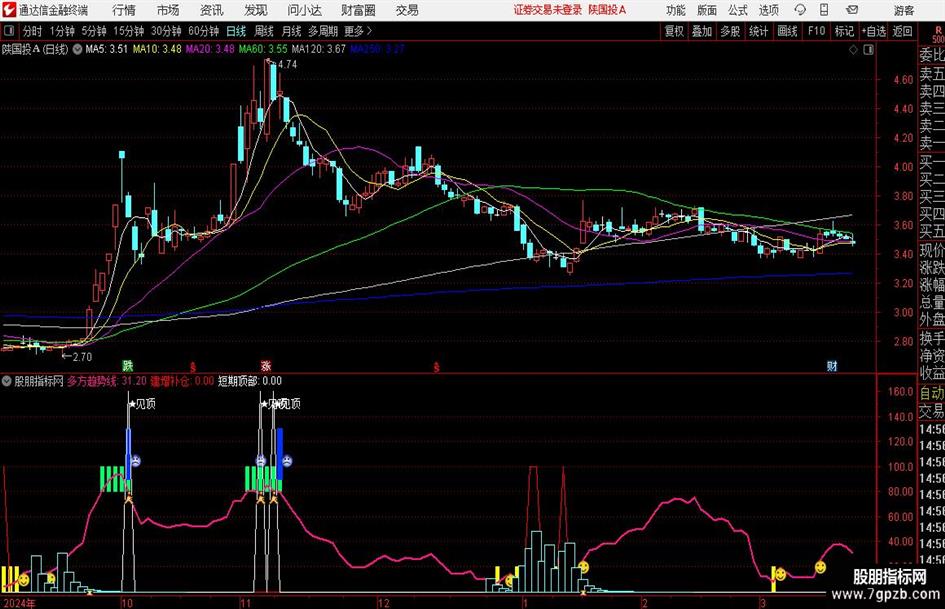Image resolution: width=945 pixels, height=609 pixels.
Task: Open the 多周期 multi-period view
Action: point(322,31)
